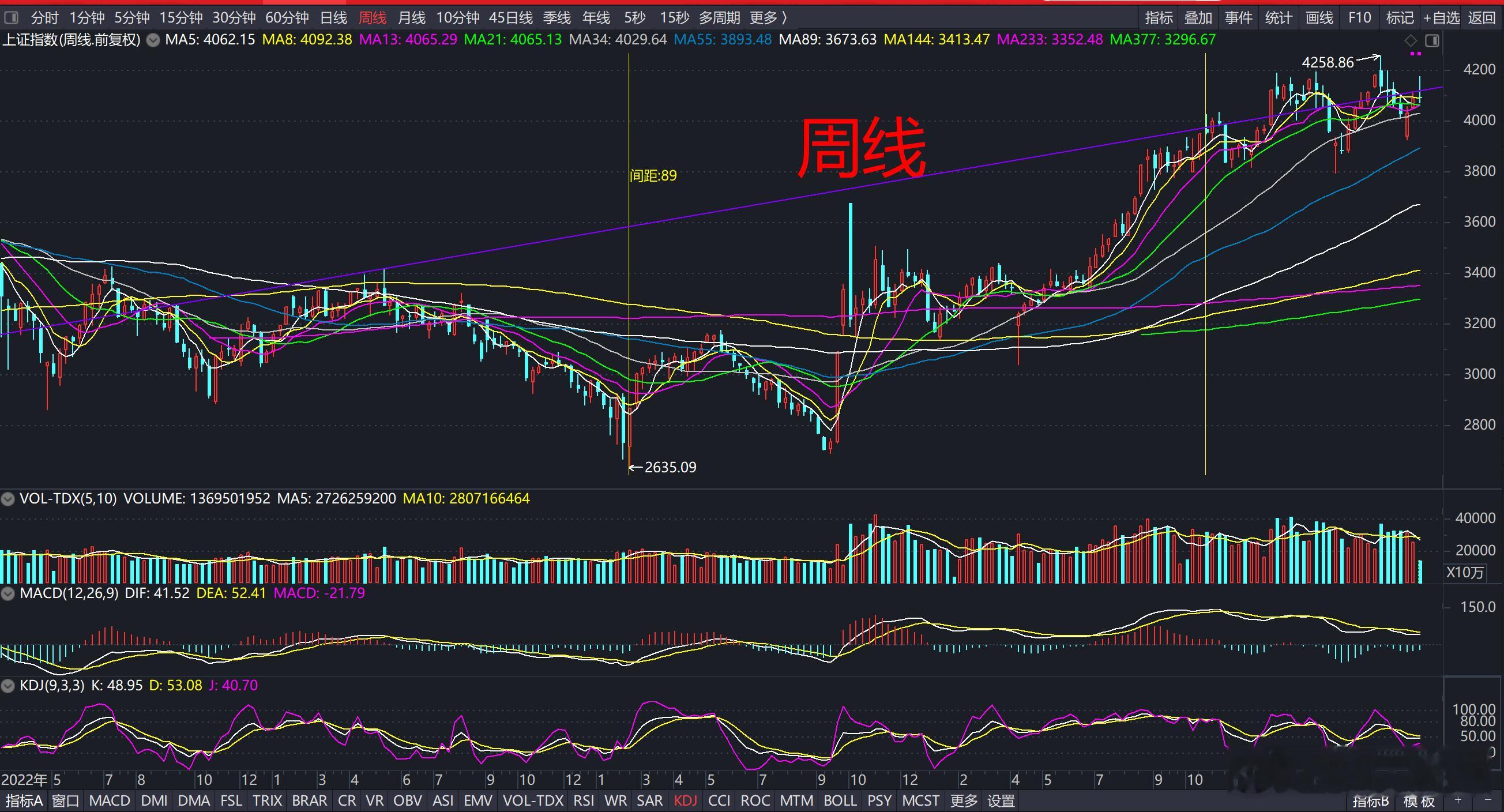Select SAR indicator
Image resolution: width=1504 pixels, height=812 pixels.
(650, 801)
